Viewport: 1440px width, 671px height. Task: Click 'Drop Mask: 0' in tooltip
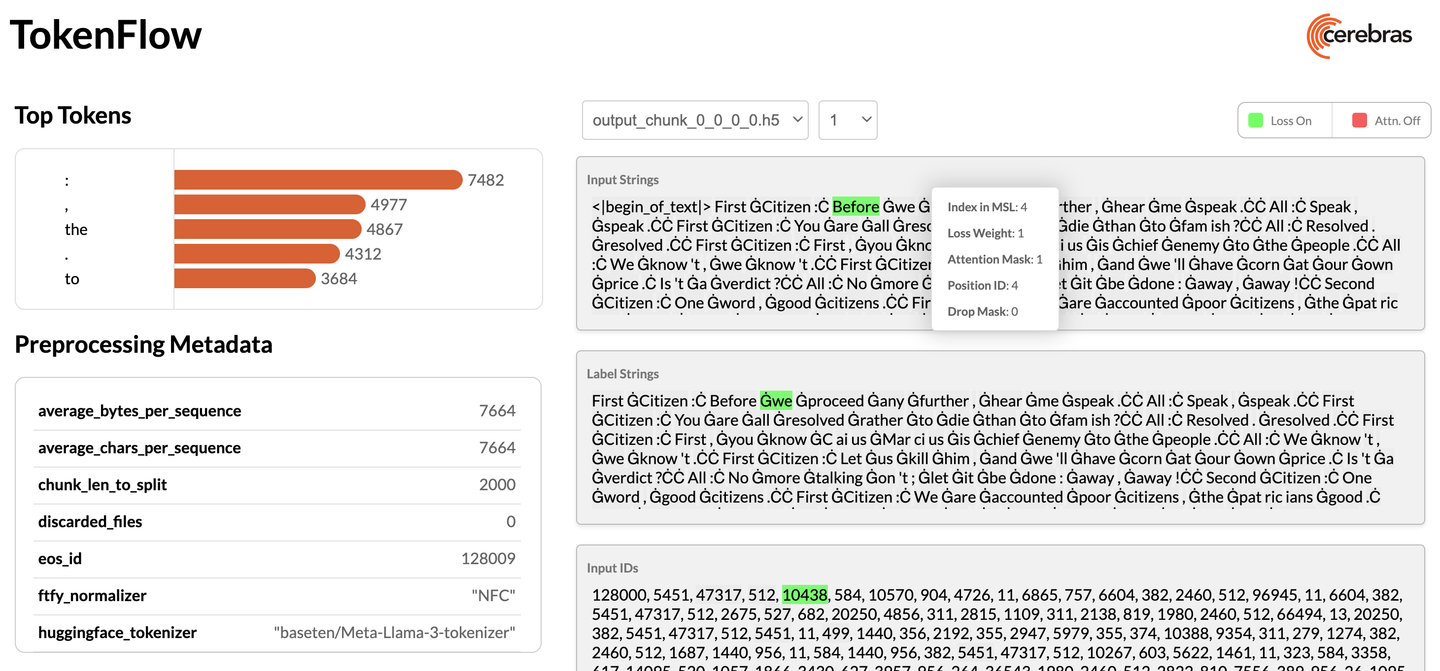[983, 311]
